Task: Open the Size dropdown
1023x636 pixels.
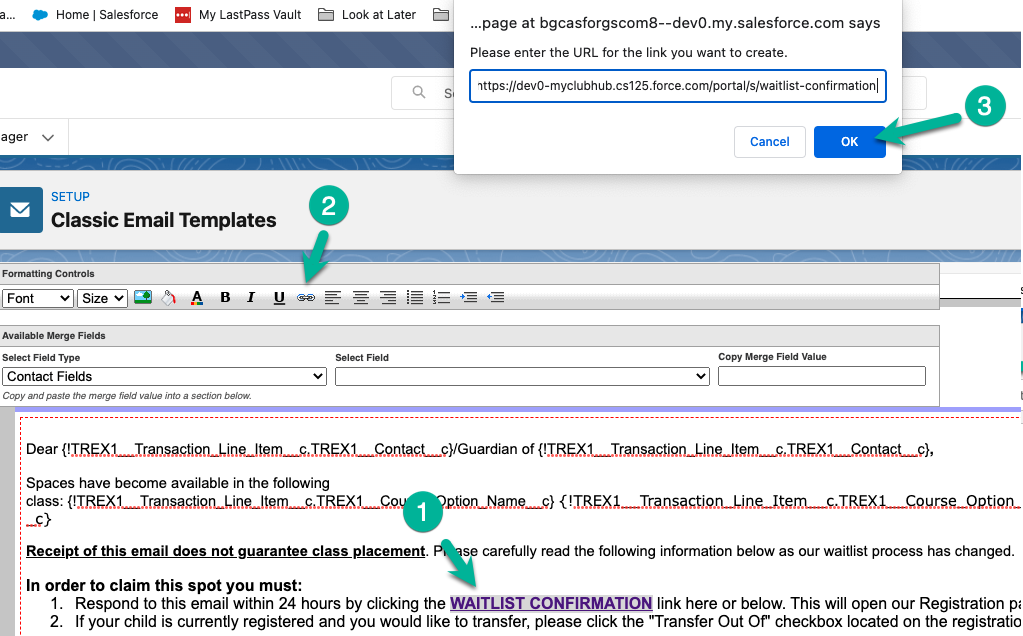Action: (104, 297)
